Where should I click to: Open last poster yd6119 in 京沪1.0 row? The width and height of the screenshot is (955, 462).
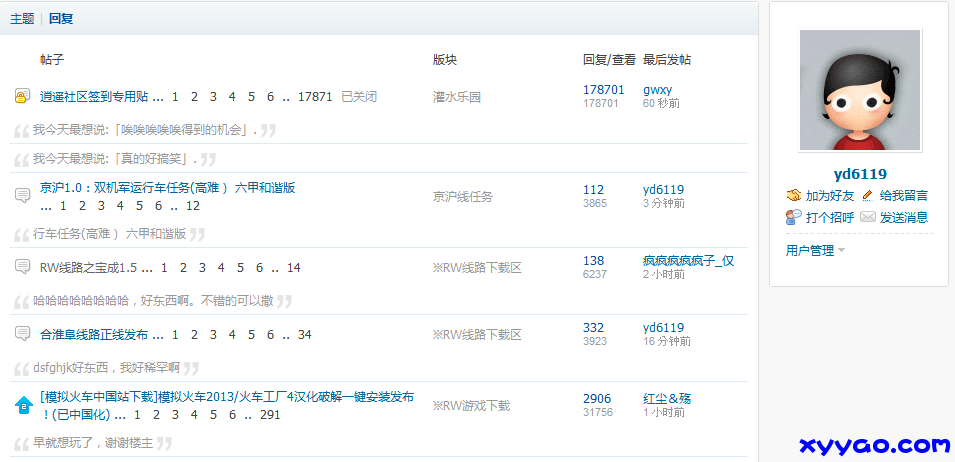(x=663, y=190)
